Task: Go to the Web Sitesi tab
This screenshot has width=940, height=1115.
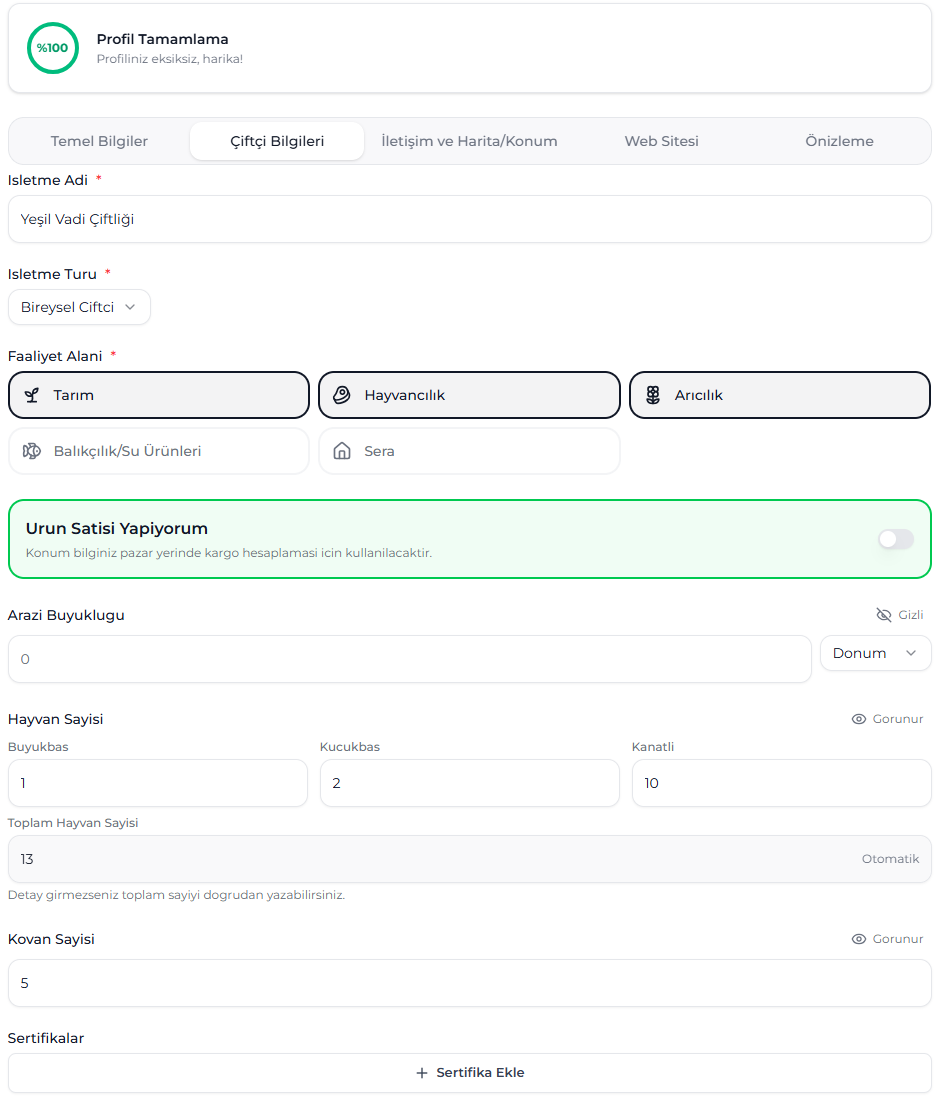Action: pyautogui.click(x=661, y=141)
